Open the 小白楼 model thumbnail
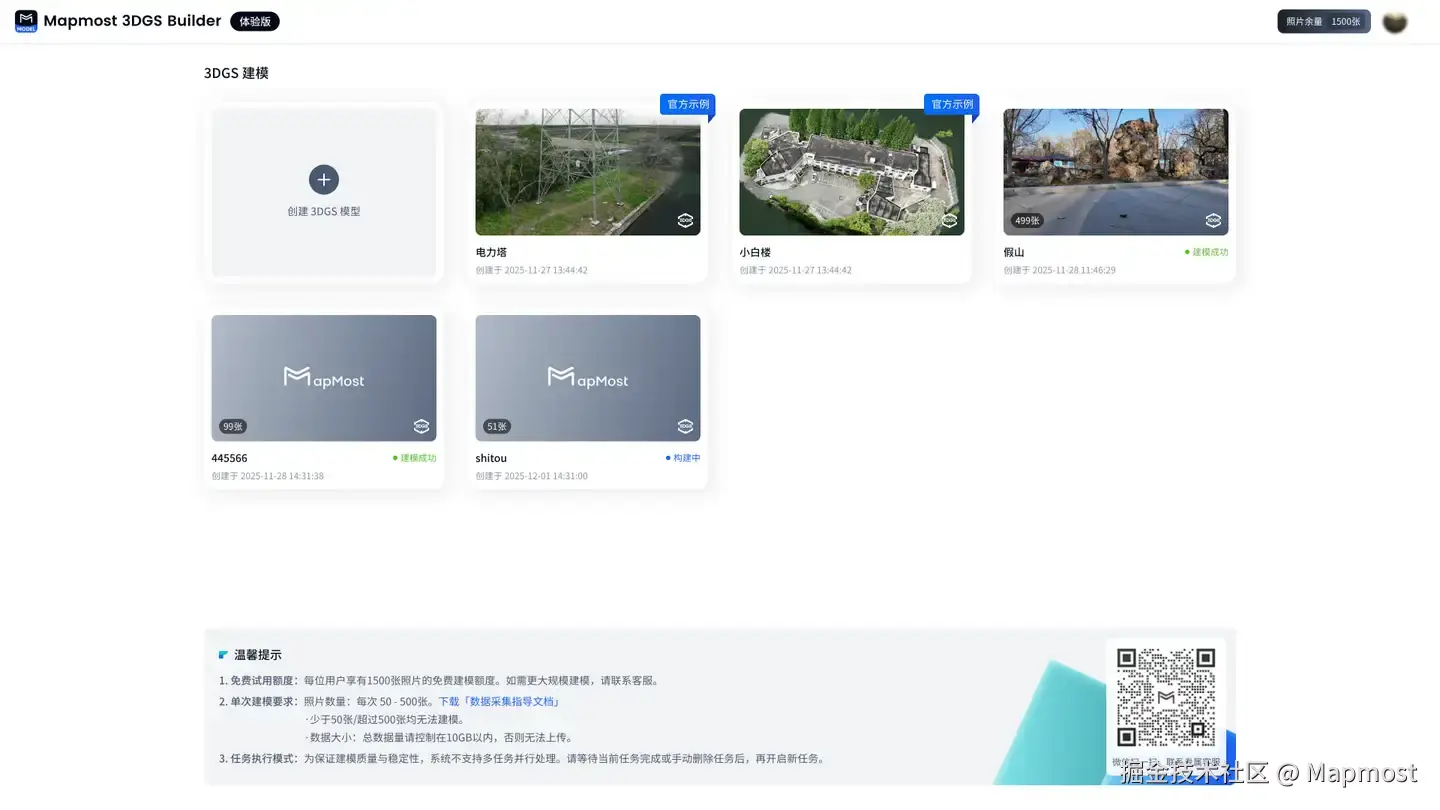Viewport: 1440px width, 810px height. [x=852, y=172]
